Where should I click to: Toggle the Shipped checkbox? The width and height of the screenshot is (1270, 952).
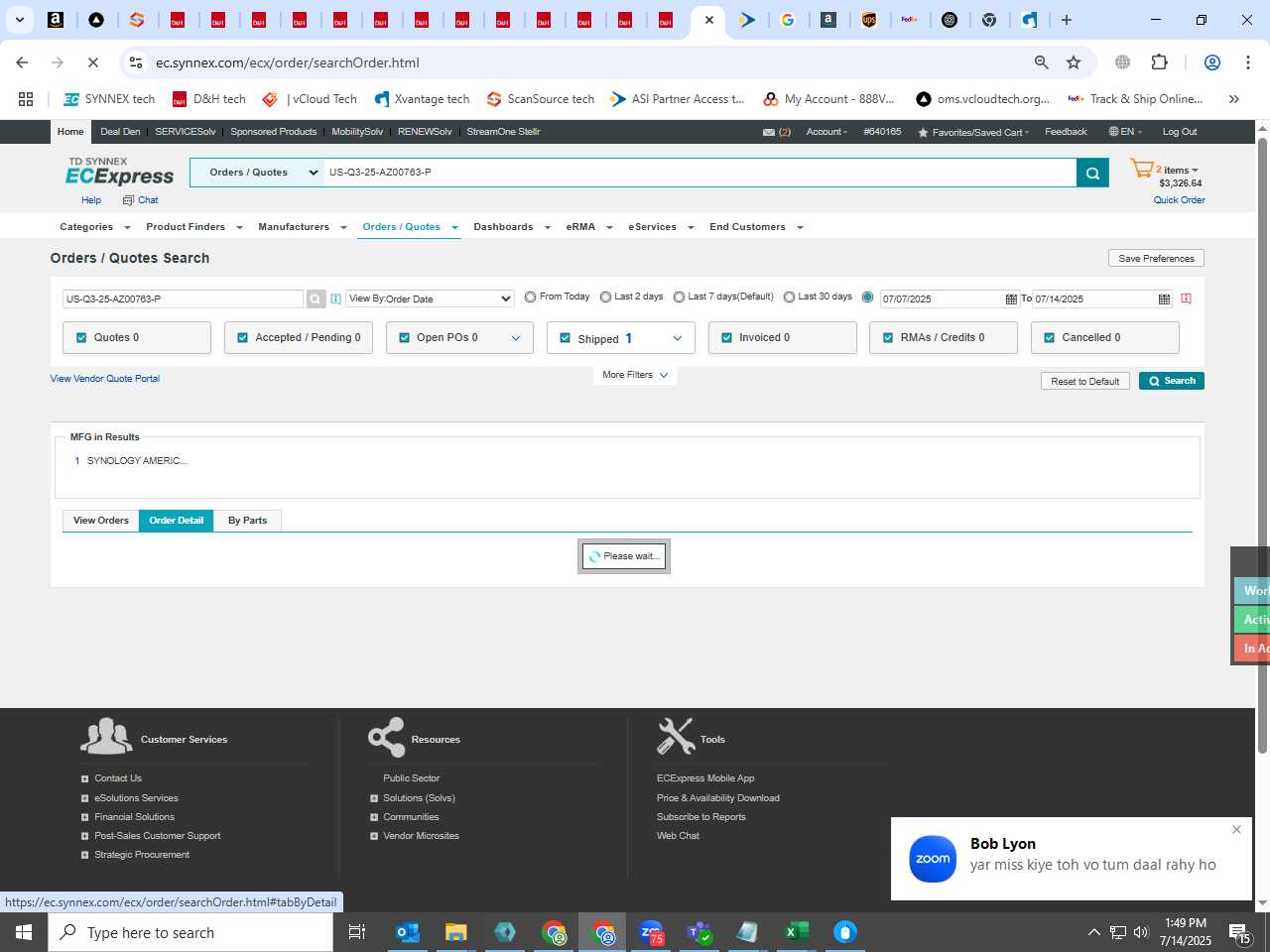coord(565,338)
